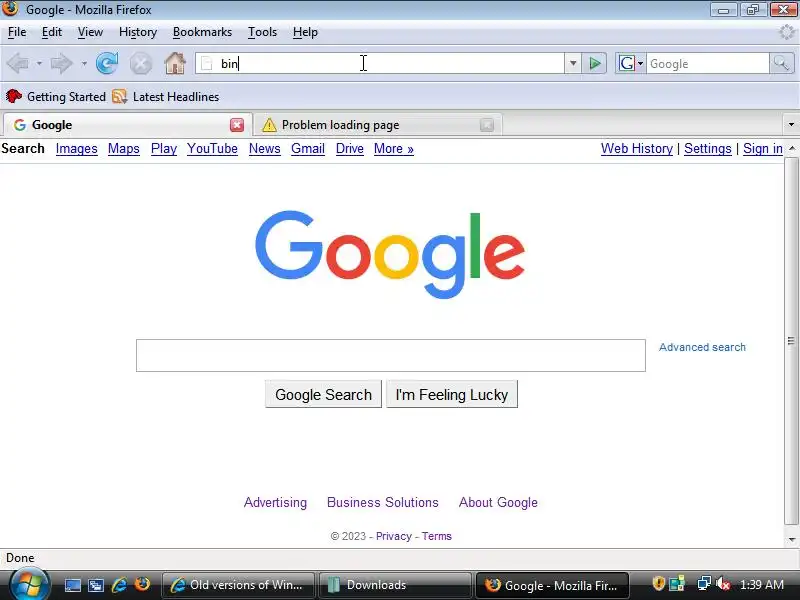Open the Bookmarks menu
The image size is (800, 600).
click(x=202, y=32)
